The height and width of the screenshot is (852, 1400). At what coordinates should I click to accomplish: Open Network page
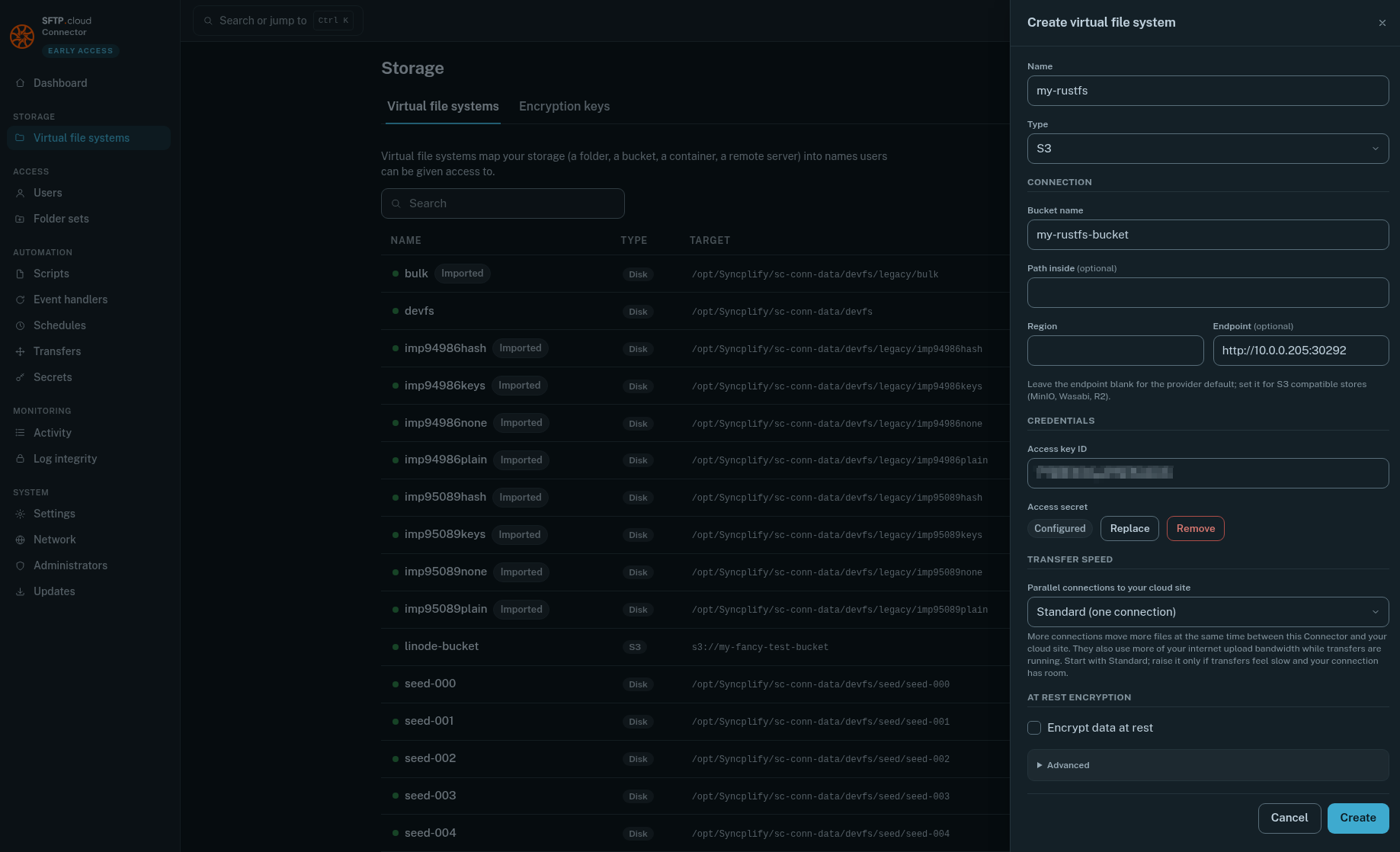pyautogui.click(x=88, y=540)
